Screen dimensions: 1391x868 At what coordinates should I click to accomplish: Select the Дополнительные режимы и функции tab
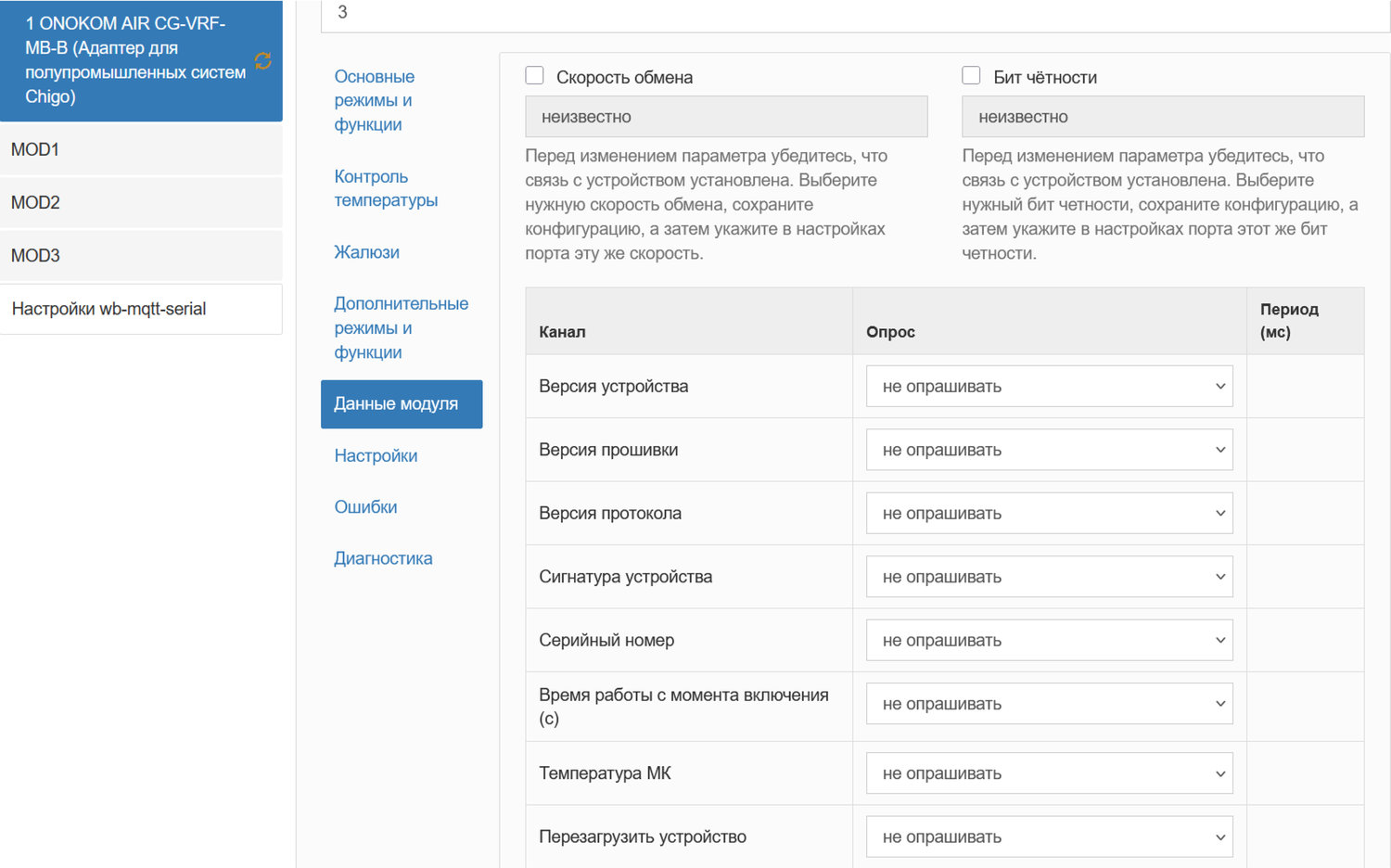(x=401, y=327)
